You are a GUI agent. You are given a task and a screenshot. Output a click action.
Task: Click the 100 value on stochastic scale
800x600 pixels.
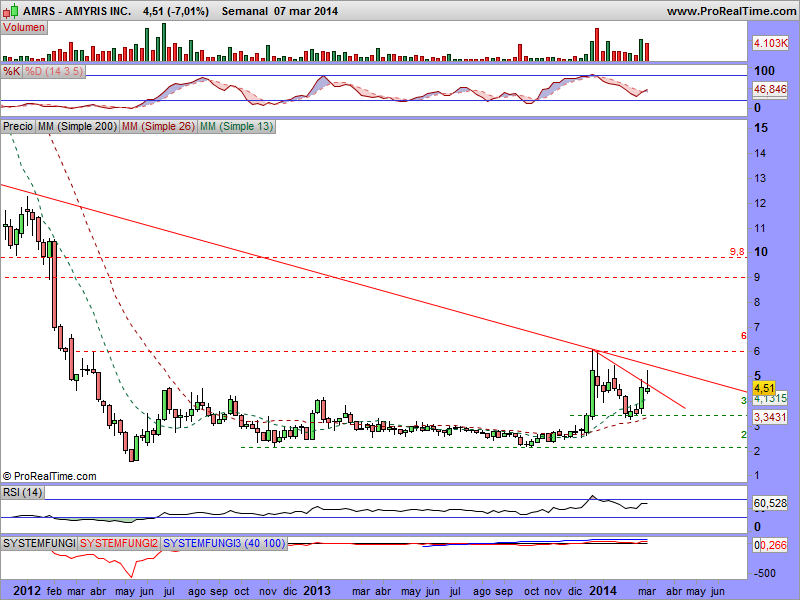click(764, 71)
